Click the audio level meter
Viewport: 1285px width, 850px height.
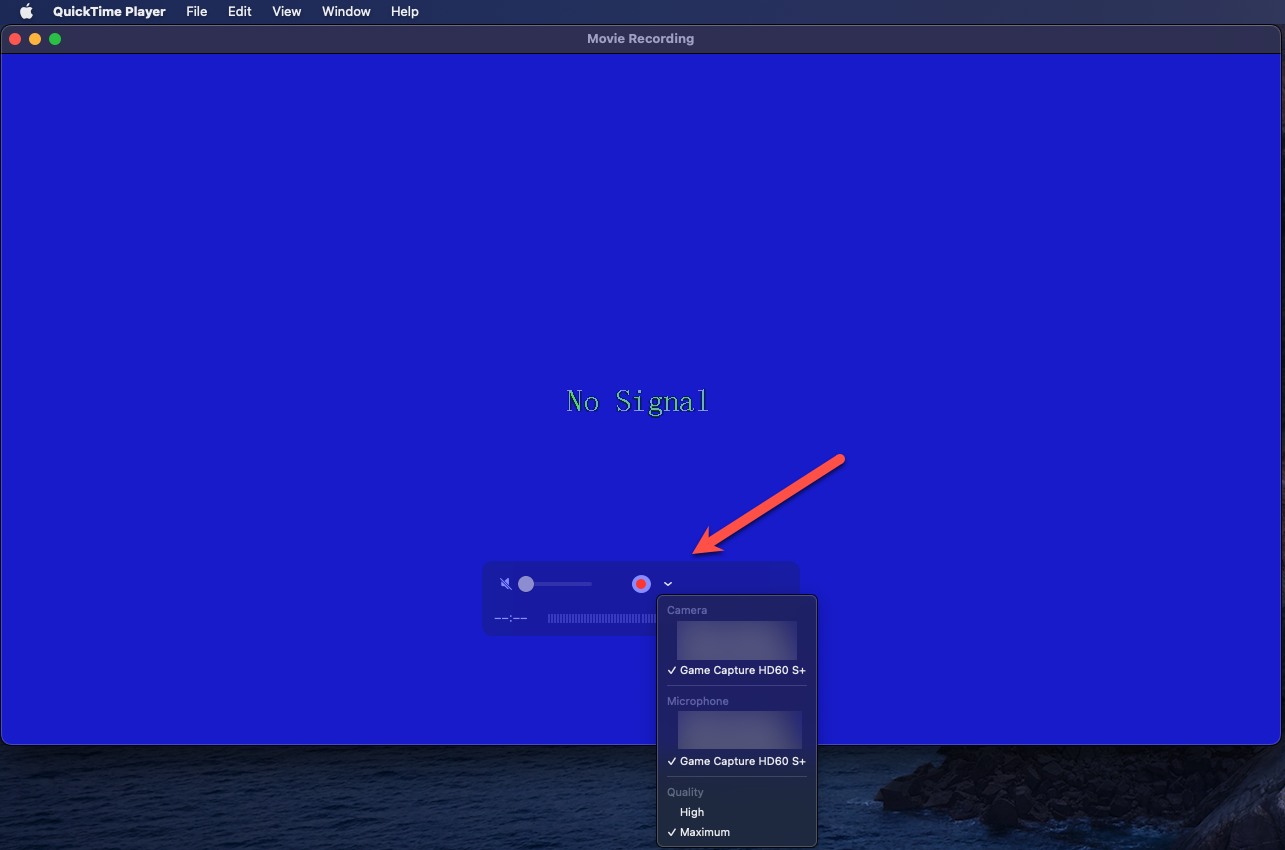click(600, 618)
